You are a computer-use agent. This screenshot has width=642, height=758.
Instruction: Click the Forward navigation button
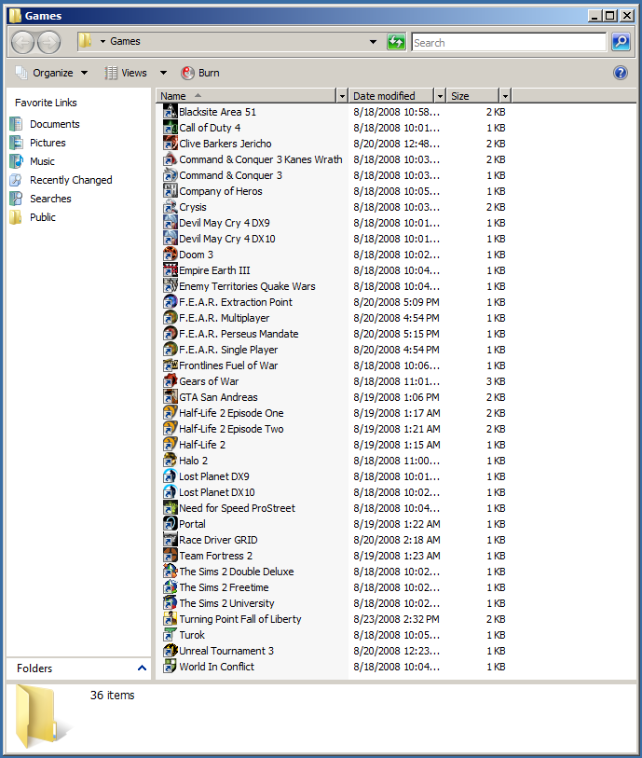[49, 42]
